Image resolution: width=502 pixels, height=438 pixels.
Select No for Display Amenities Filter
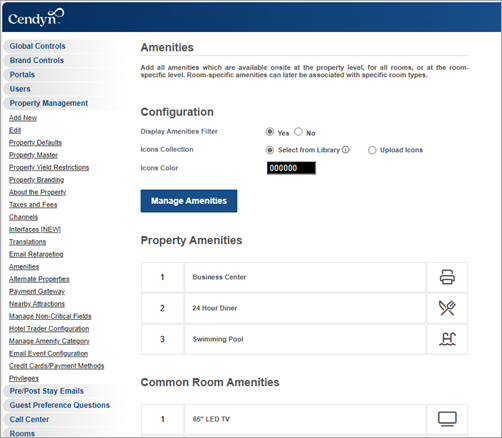[298, 132]
